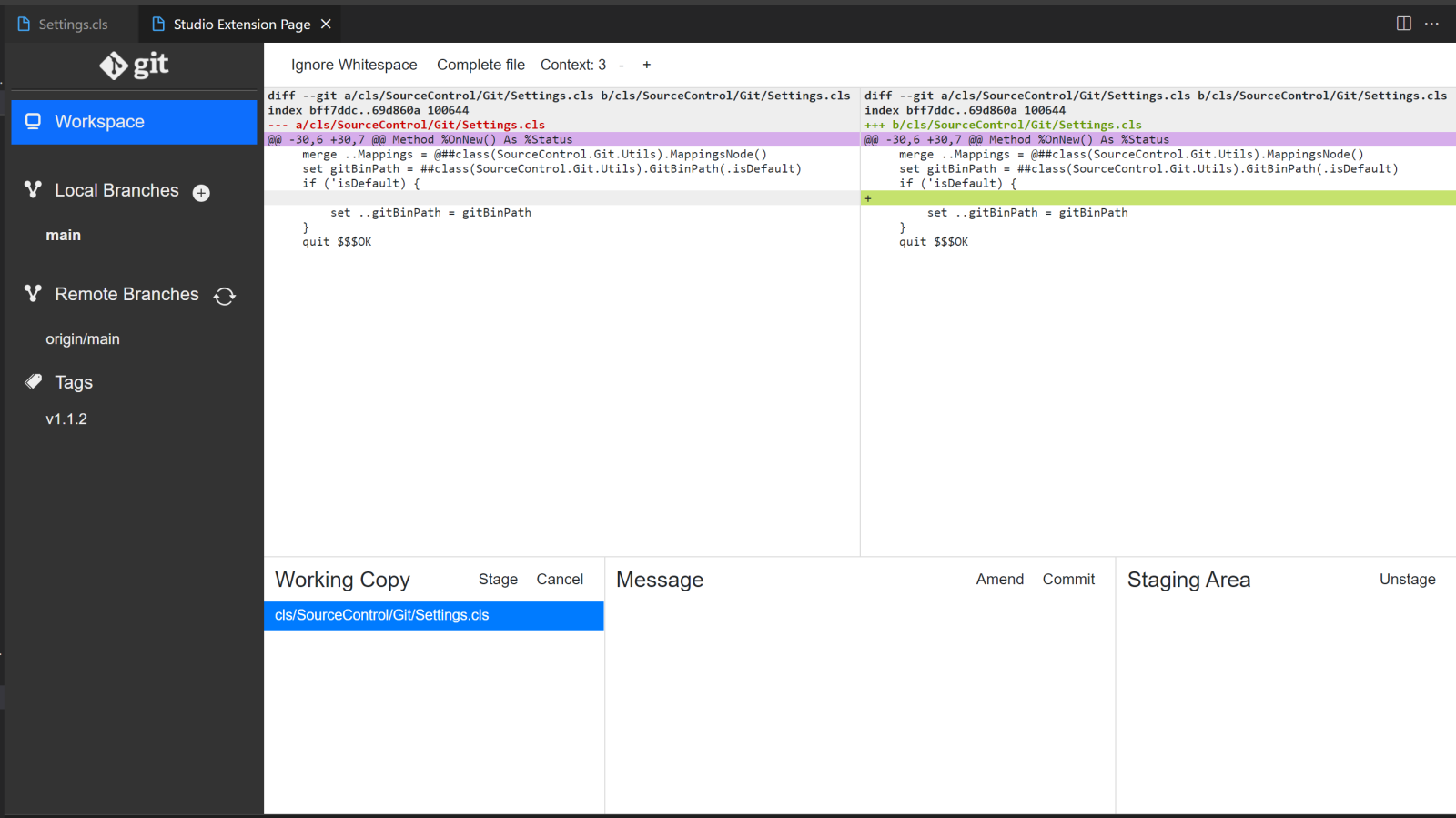Select the main local branch
This screenshot has height=818, width=1456.
(64, 235)
